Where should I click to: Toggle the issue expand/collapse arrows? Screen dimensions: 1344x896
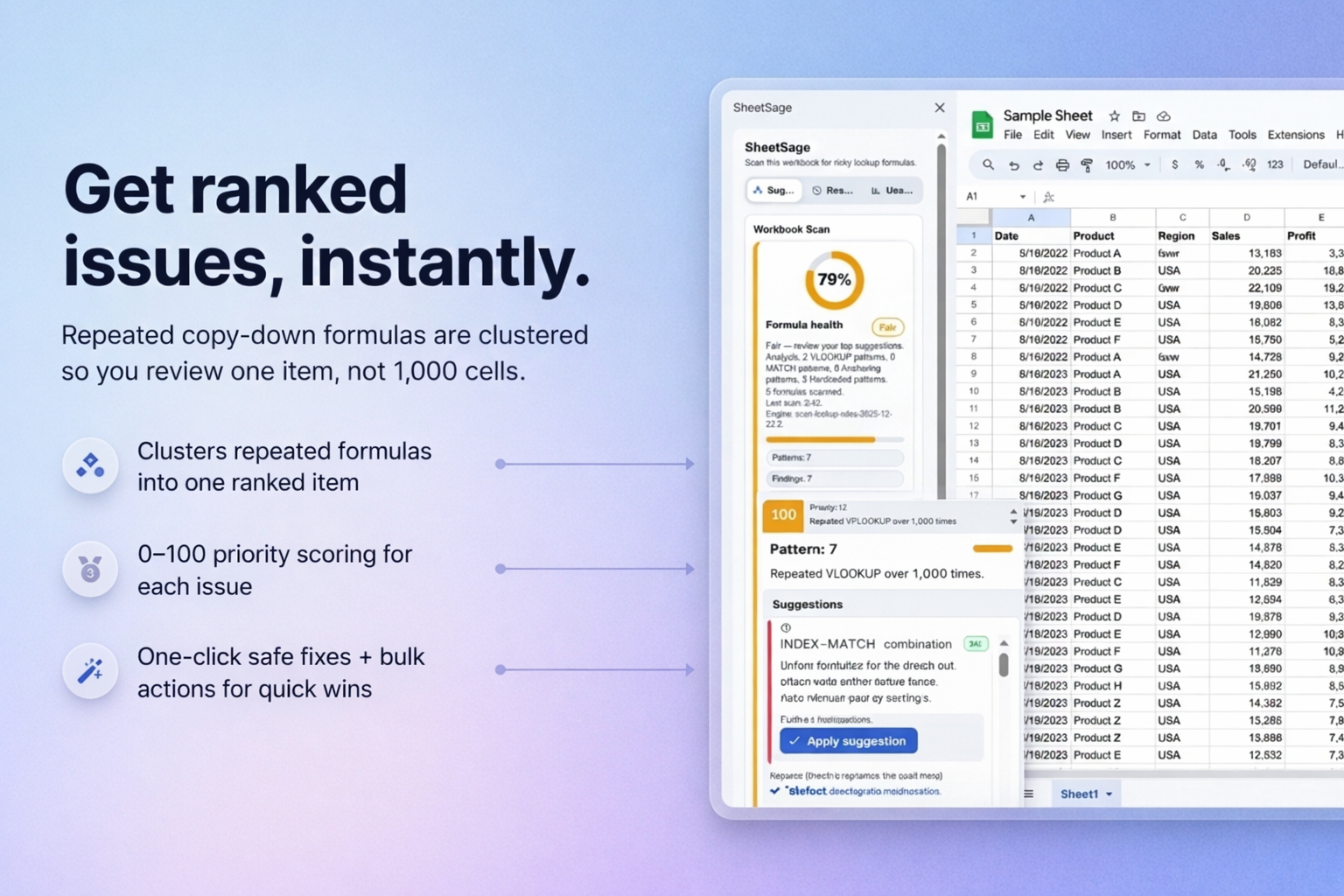(x=1013, y=516)
